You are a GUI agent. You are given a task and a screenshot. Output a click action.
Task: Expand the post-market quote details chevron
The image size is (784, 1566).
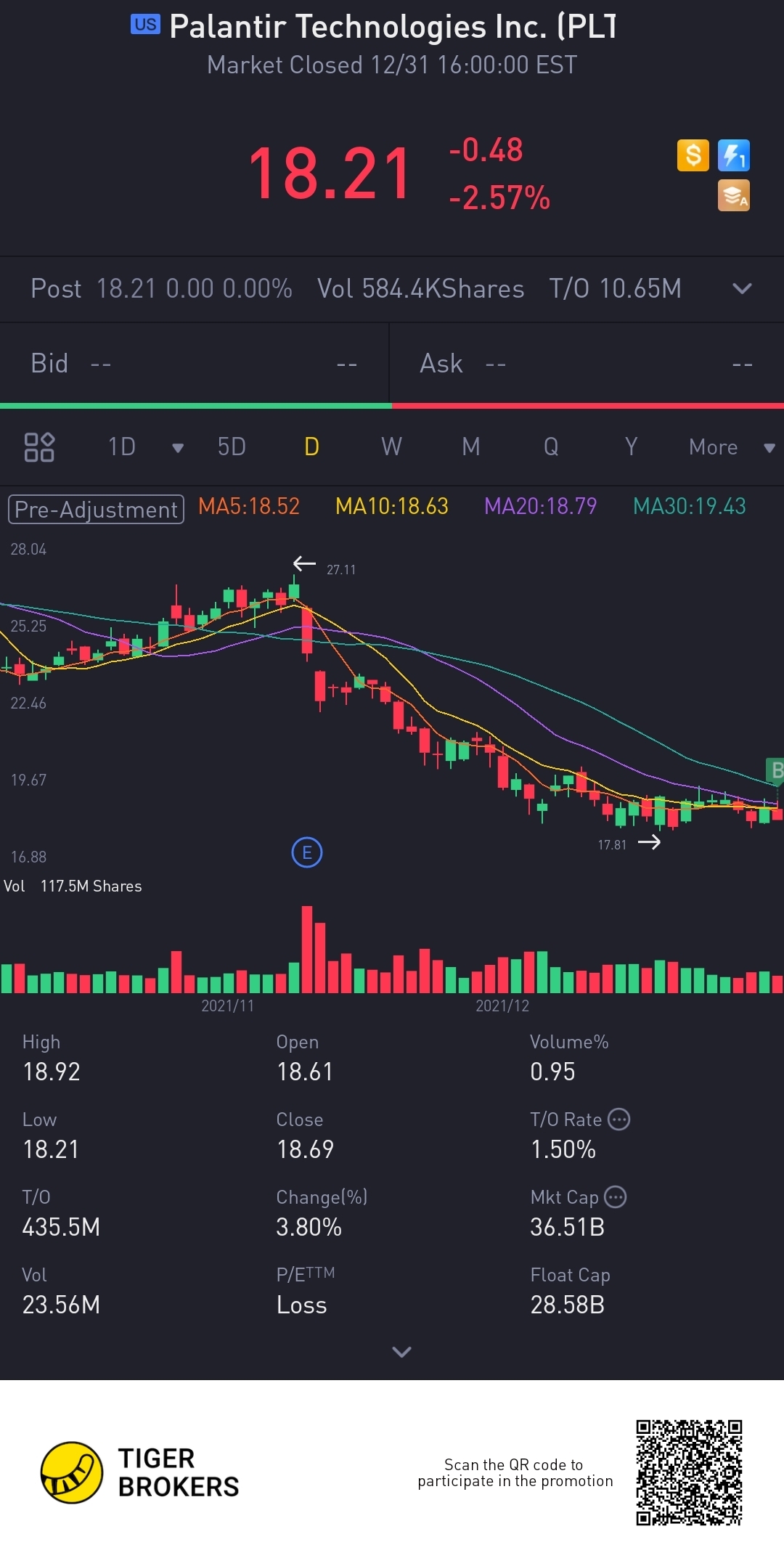point(742,289)
